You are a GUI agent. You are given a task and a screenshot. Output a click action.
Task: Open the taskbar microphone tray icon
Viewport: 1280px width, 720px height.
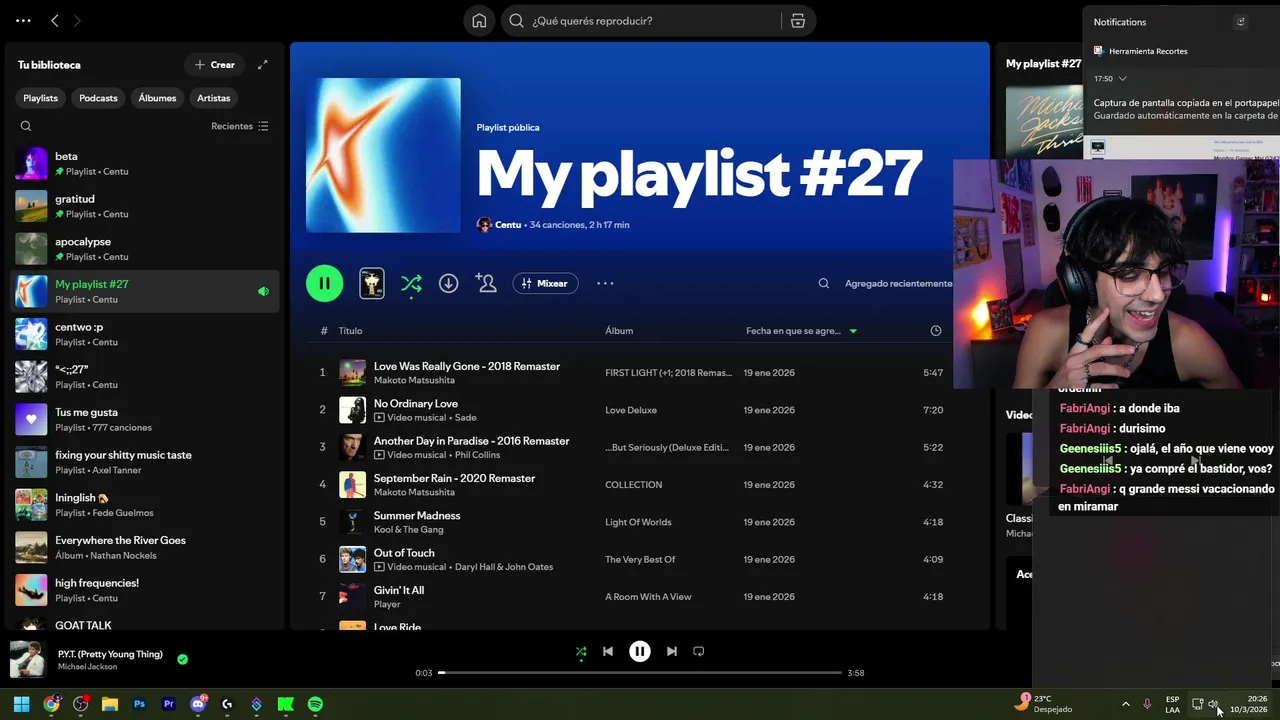[x=1147, y=704]
